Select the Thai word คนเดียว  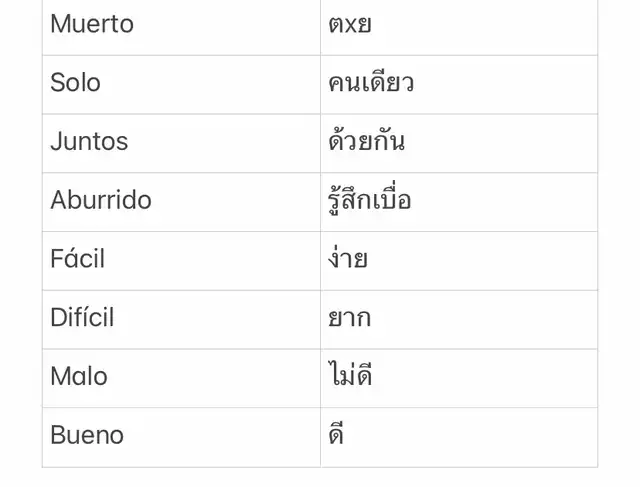(371, 83)
